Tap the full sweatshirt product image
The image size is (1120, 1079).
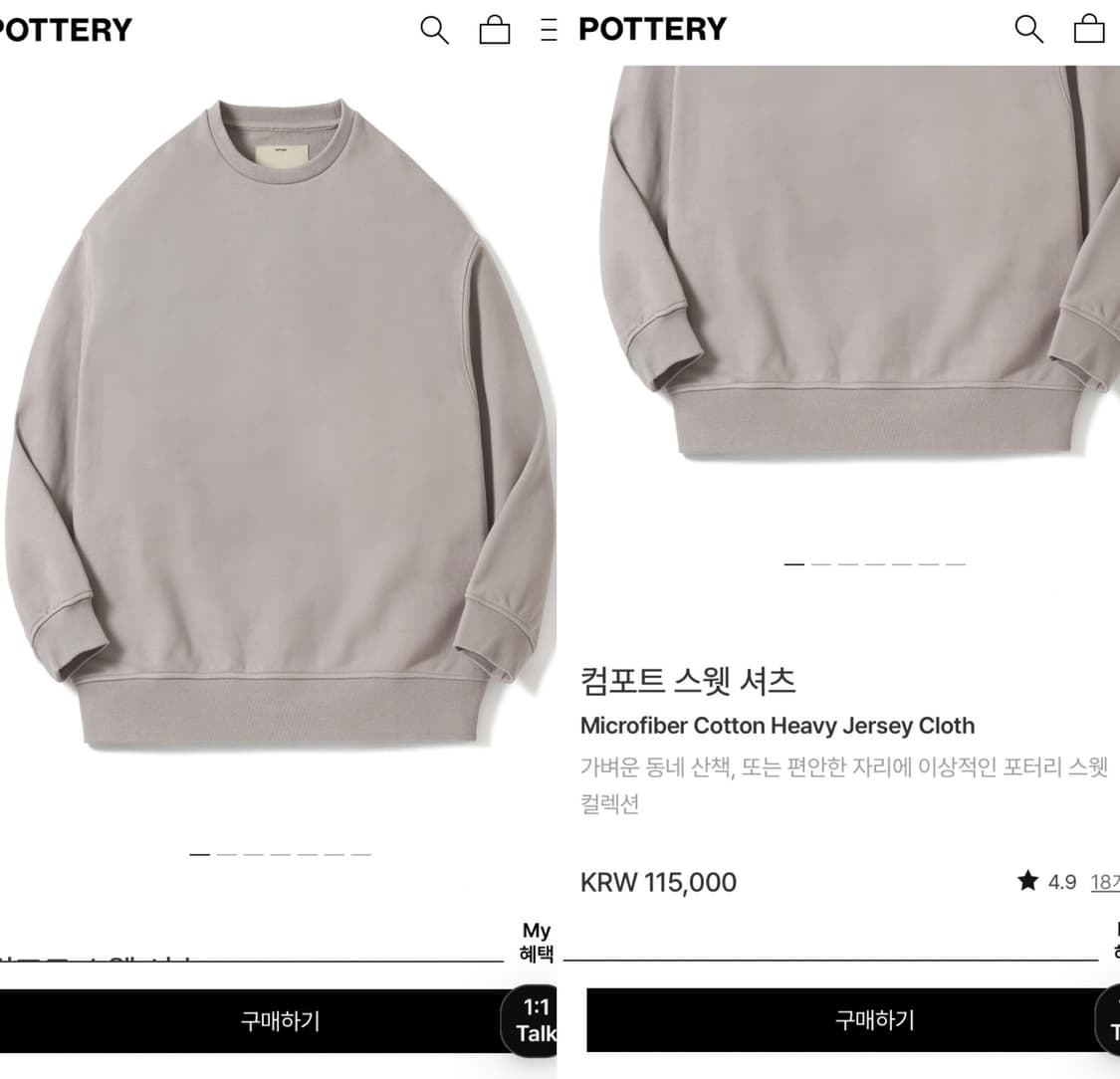pos(279,425)
